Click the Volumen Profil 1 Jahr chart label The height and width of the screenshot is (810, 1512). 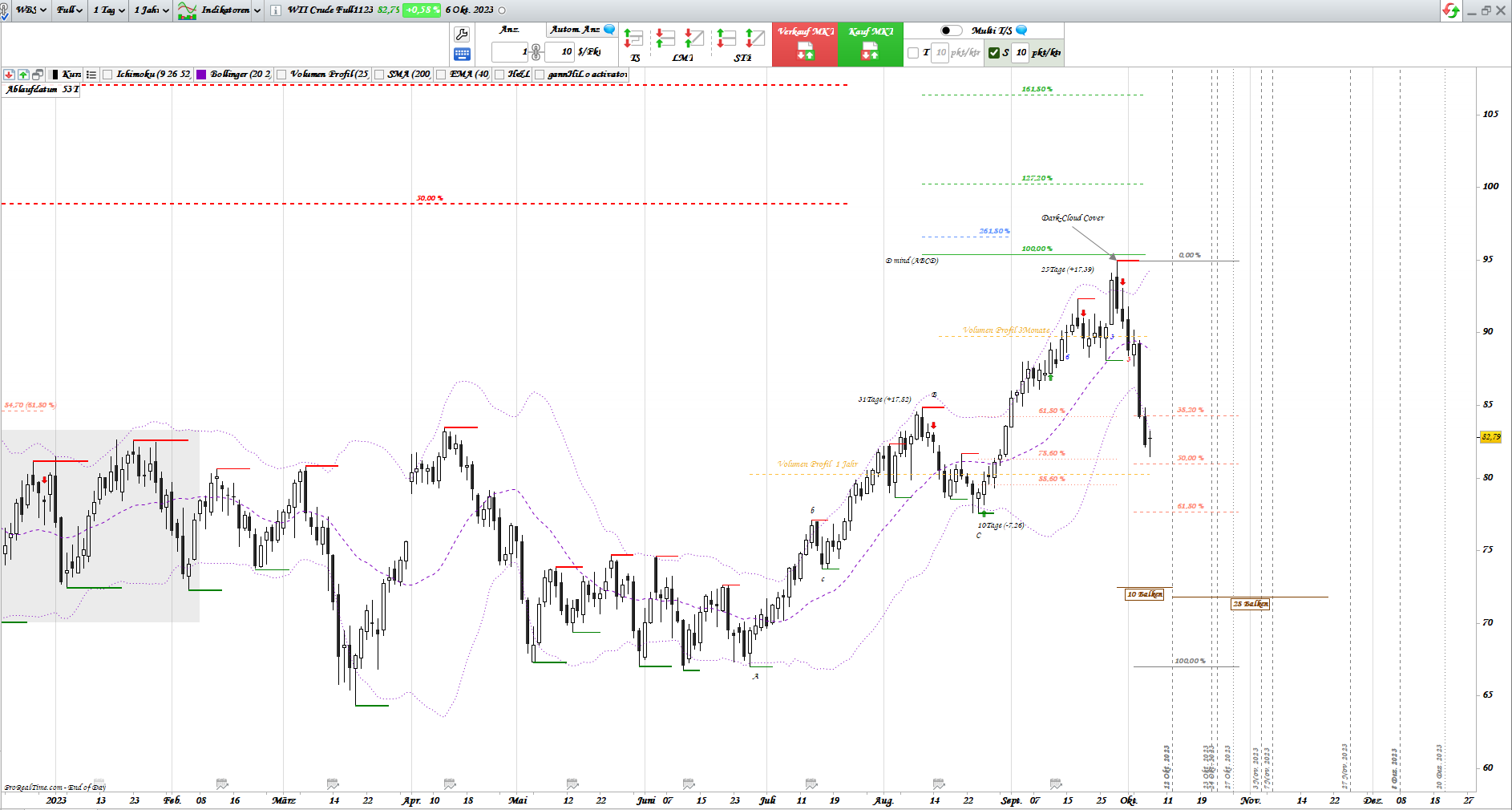817,464
